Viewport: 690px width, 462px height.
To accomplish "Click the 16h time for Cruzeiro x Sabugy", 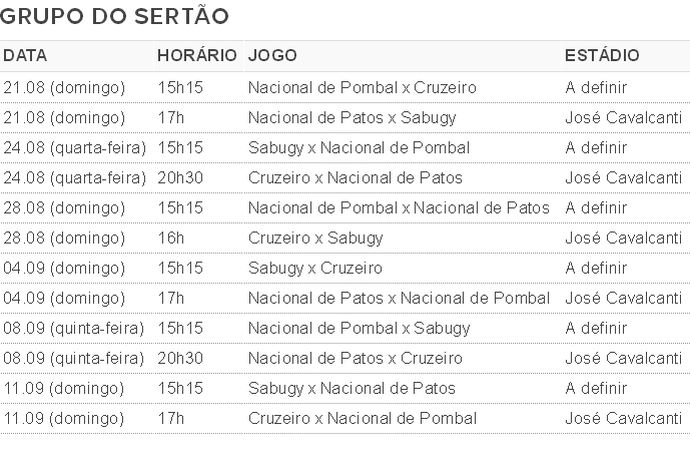I will (171, 238).
